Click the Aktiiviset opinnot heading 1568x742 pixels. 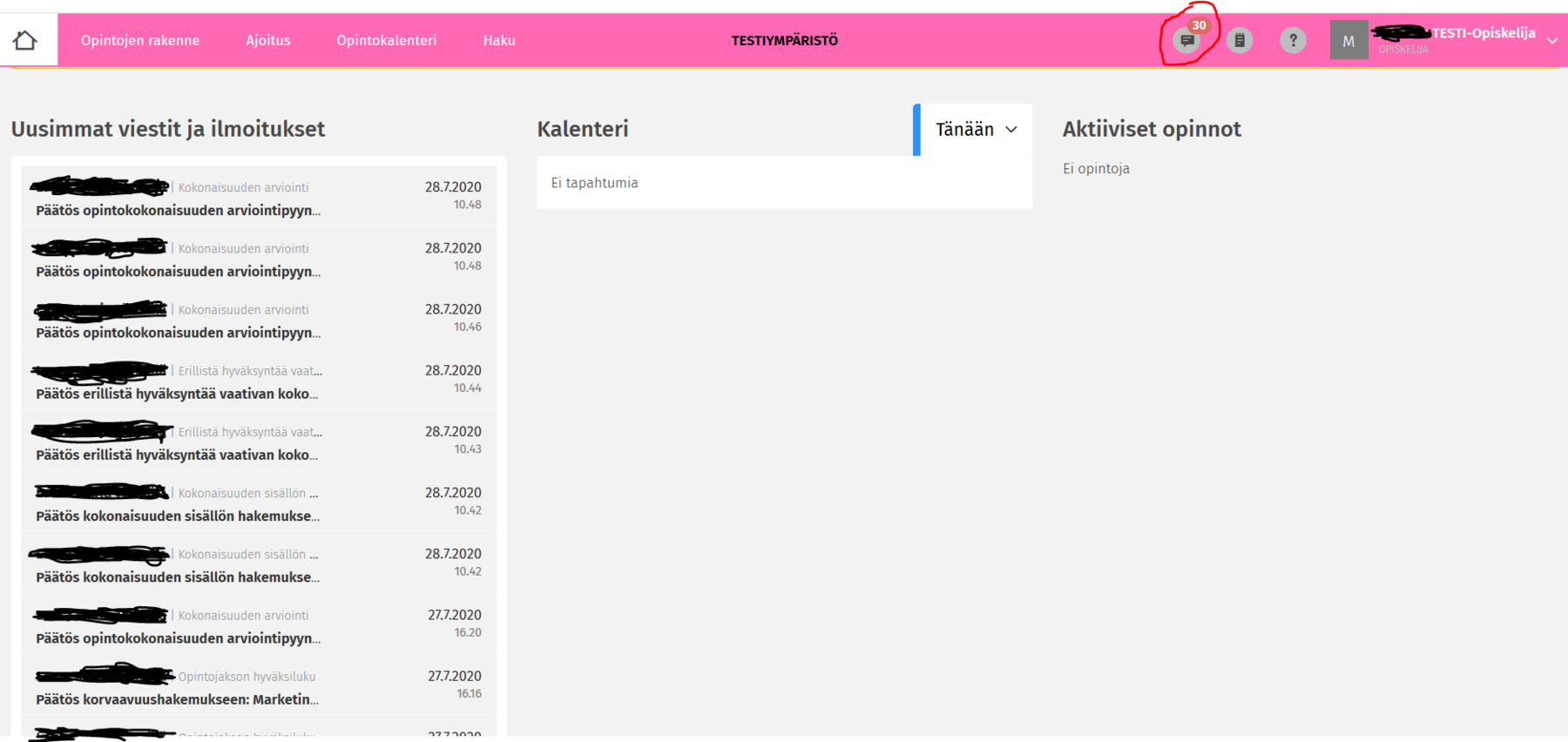coord(1151,129)
